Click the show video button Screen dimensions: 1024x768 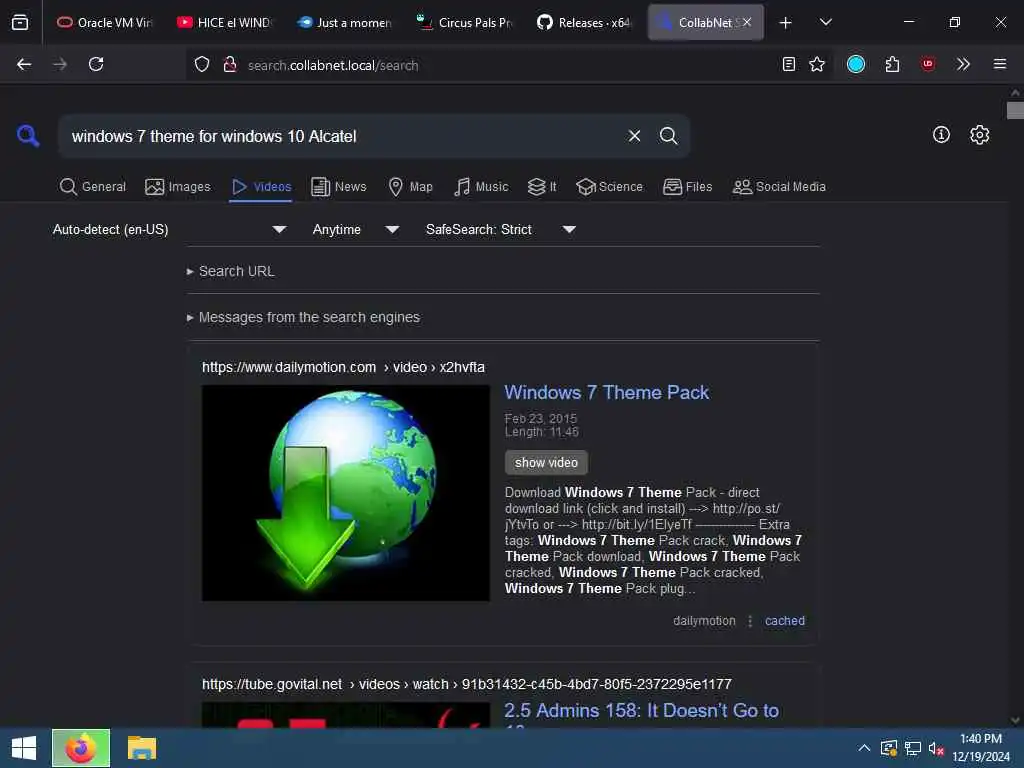[x=546, y=462]
